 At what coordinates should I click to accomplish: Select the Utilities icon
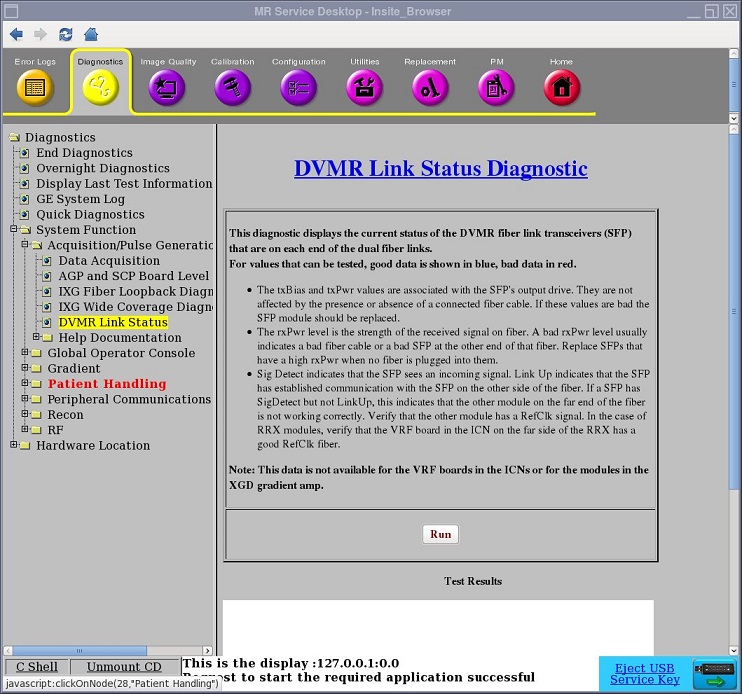(x=364, y=86)
